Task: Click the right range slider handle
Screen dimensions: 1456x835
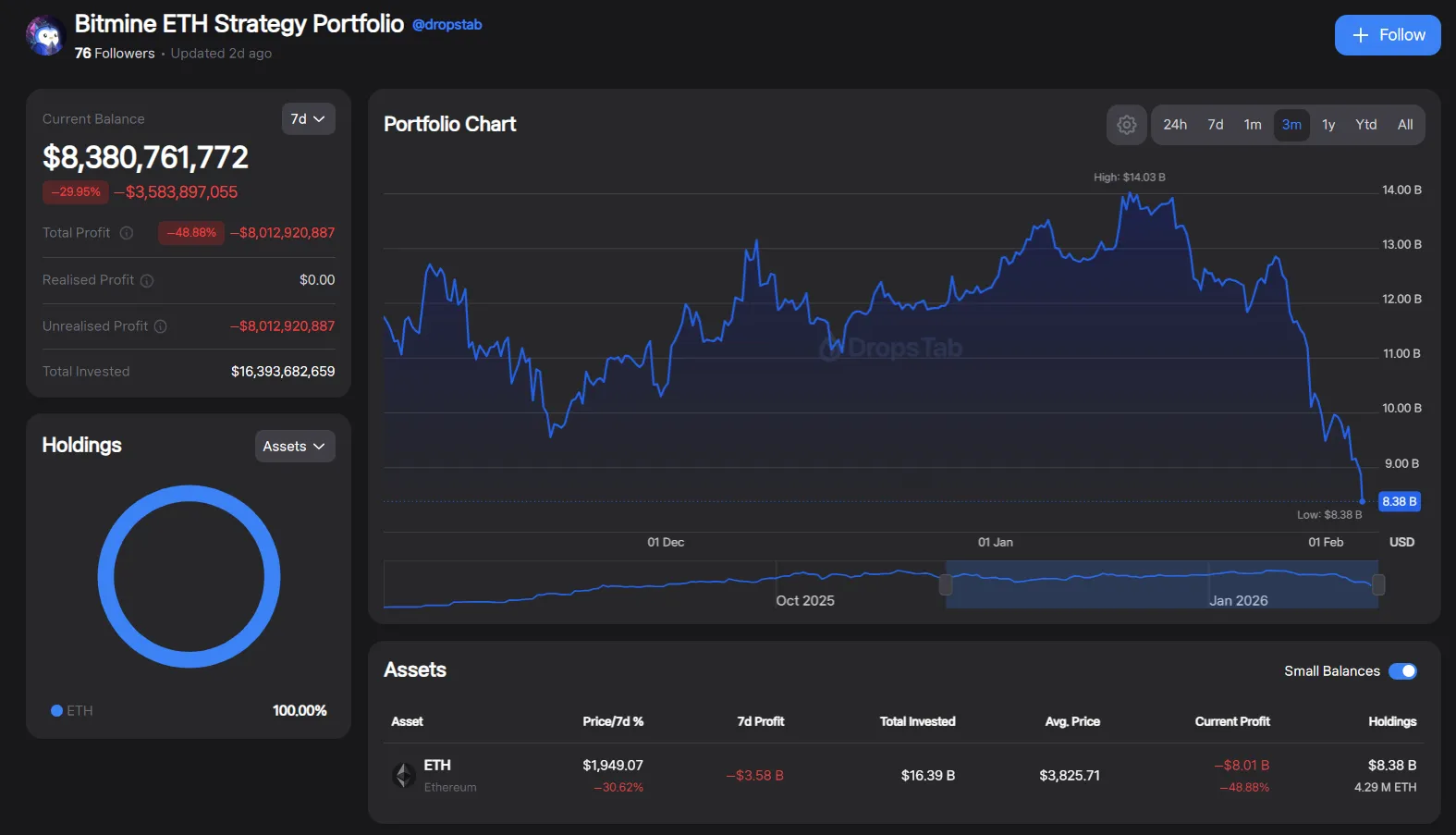Action: 1378,584
